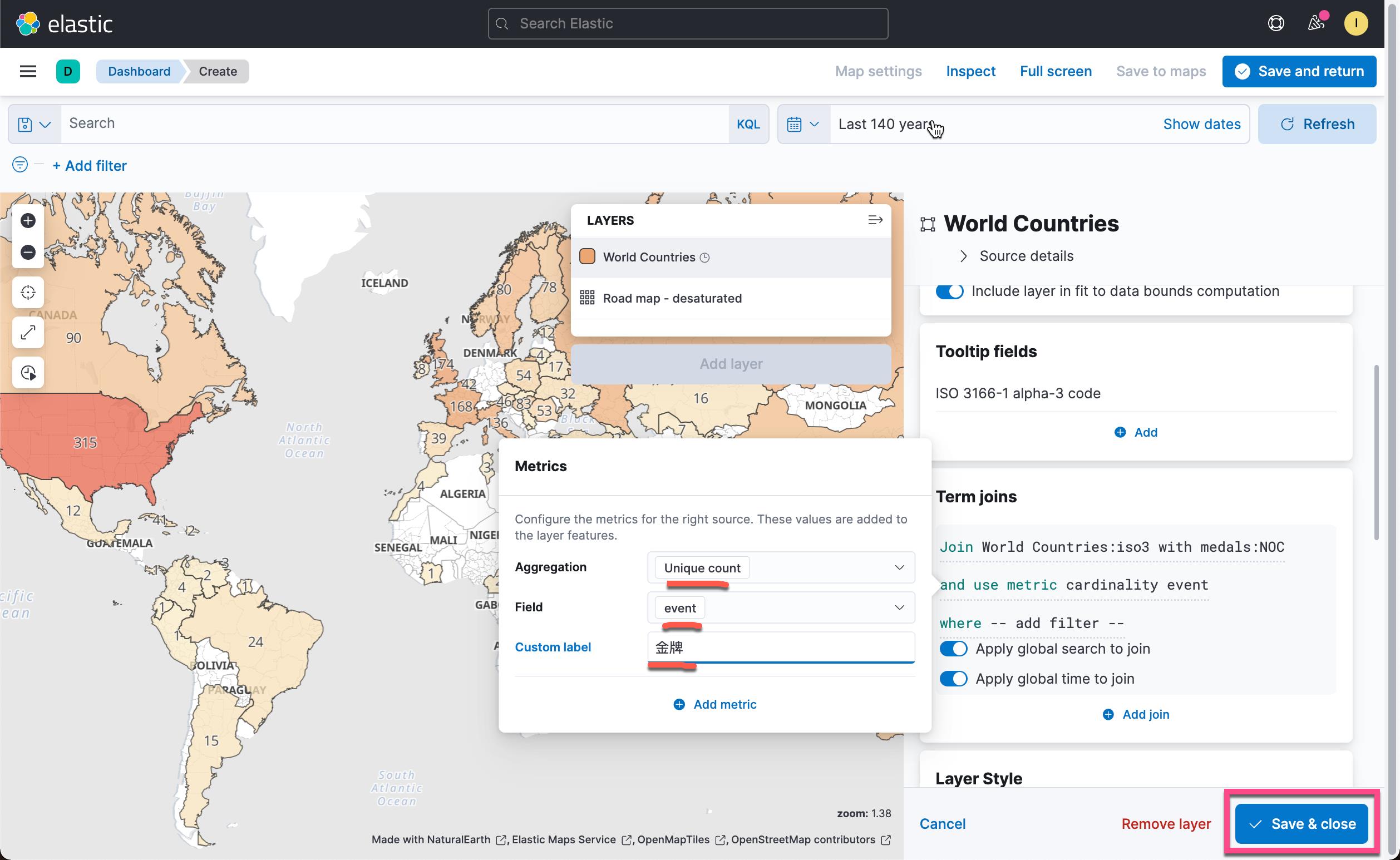
Task: Click + Add filter
Action: point(90,166)
